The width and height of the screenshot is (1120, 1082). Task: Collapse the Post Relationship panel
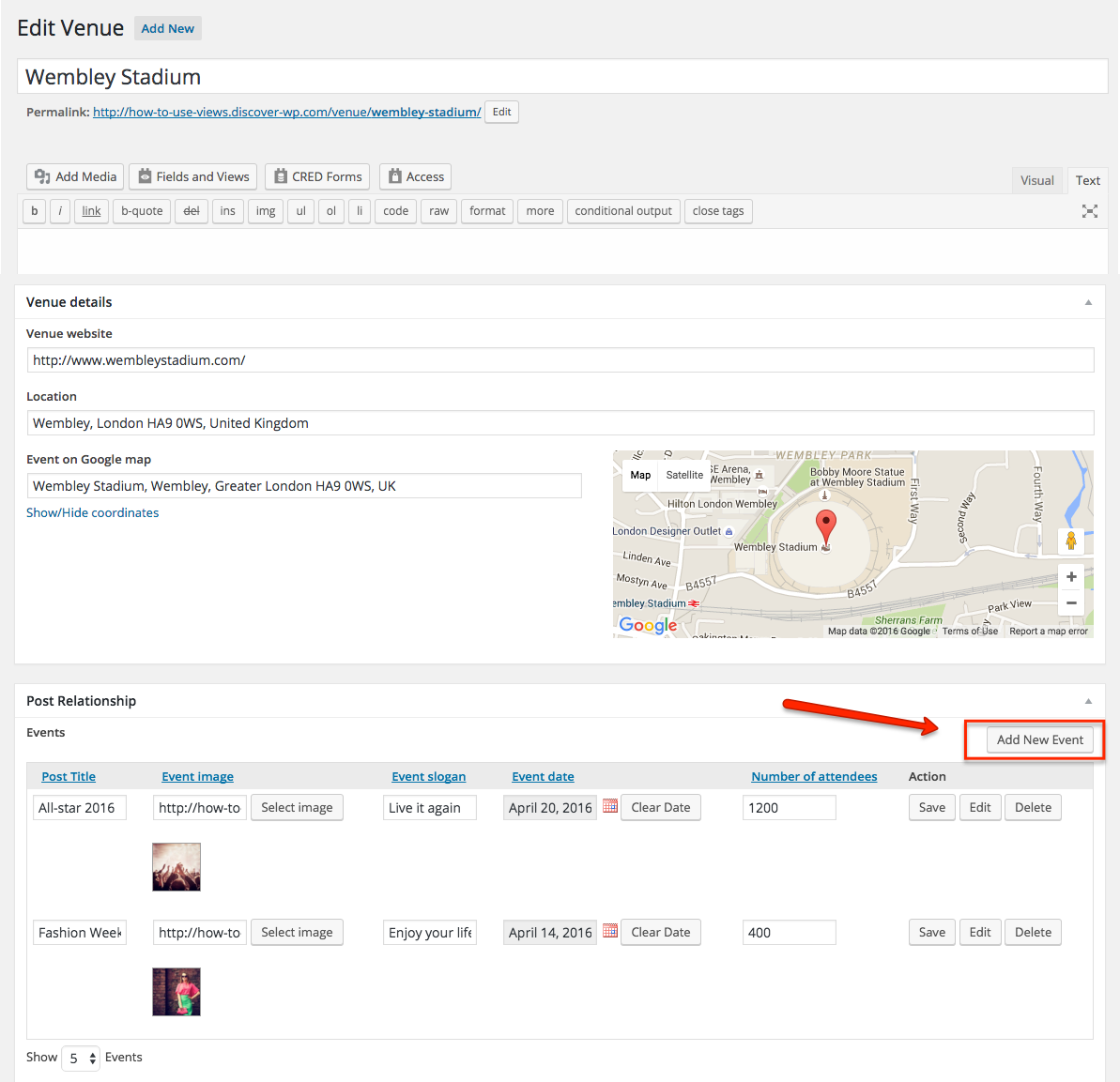pyautogui.click(x=1089, y=701)
